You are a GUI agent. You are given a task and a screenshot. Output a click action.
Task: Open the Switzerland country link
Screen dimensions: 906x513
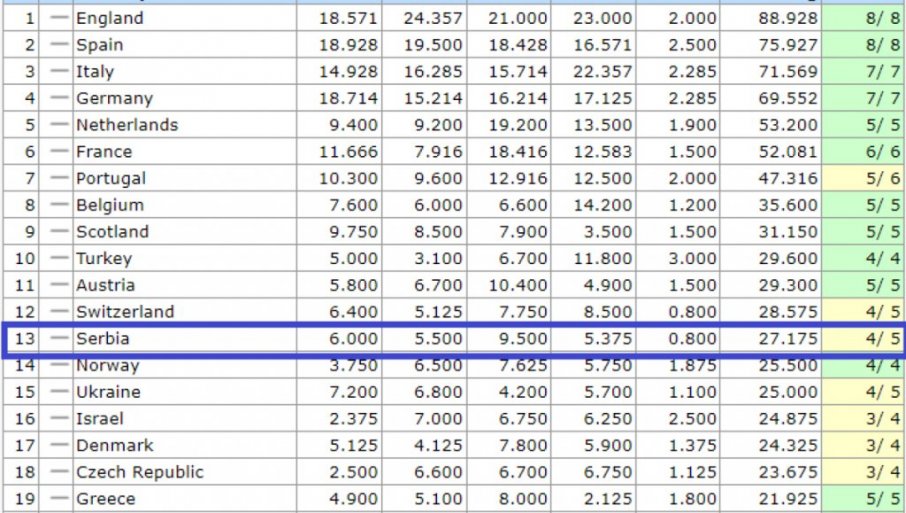click(125, 312)
